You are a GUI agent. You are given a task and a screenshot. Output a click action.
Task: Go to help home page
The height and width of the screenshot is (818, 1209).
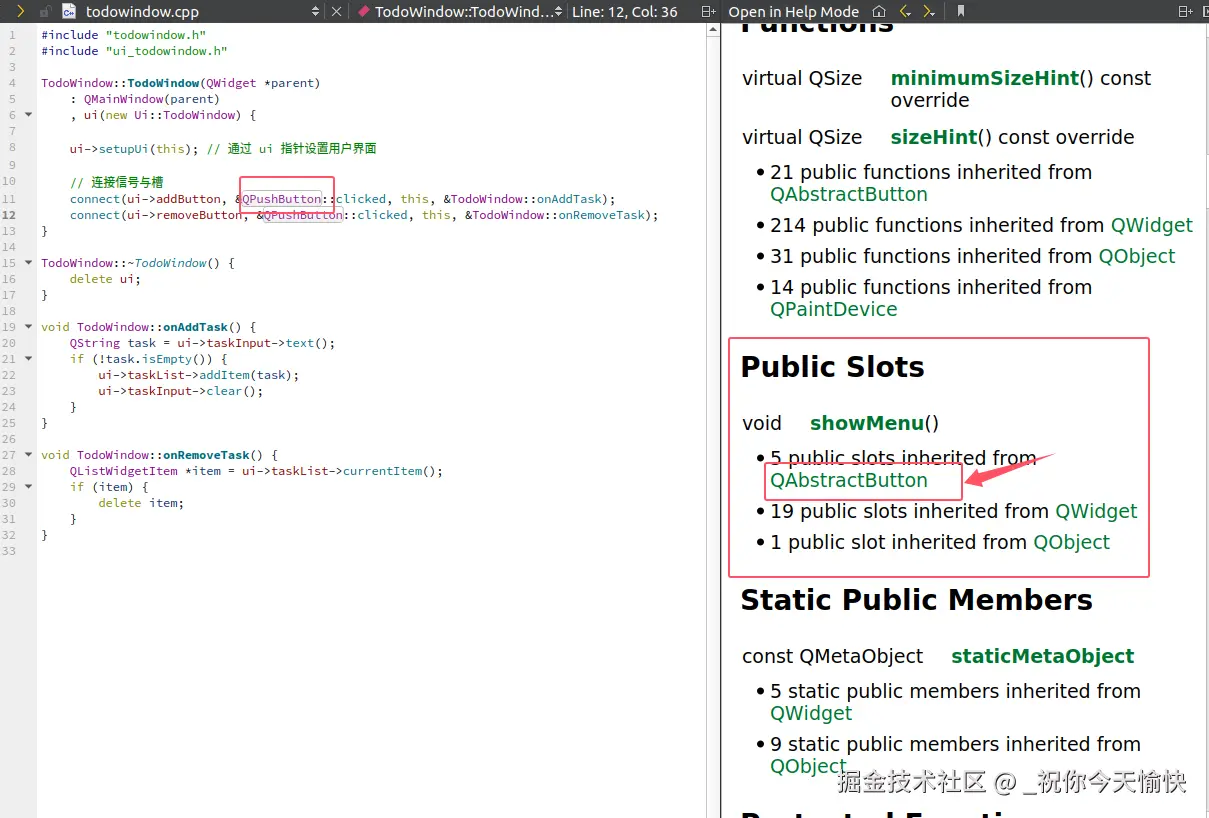[x=879, y=11]
